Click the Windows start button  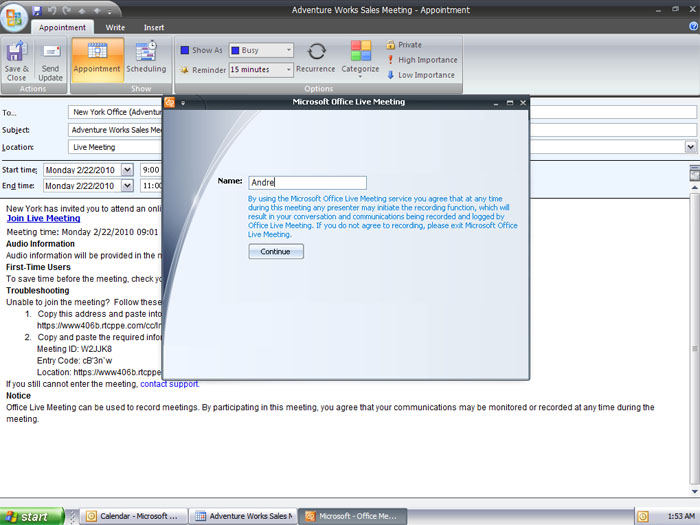tap(32, 517)
